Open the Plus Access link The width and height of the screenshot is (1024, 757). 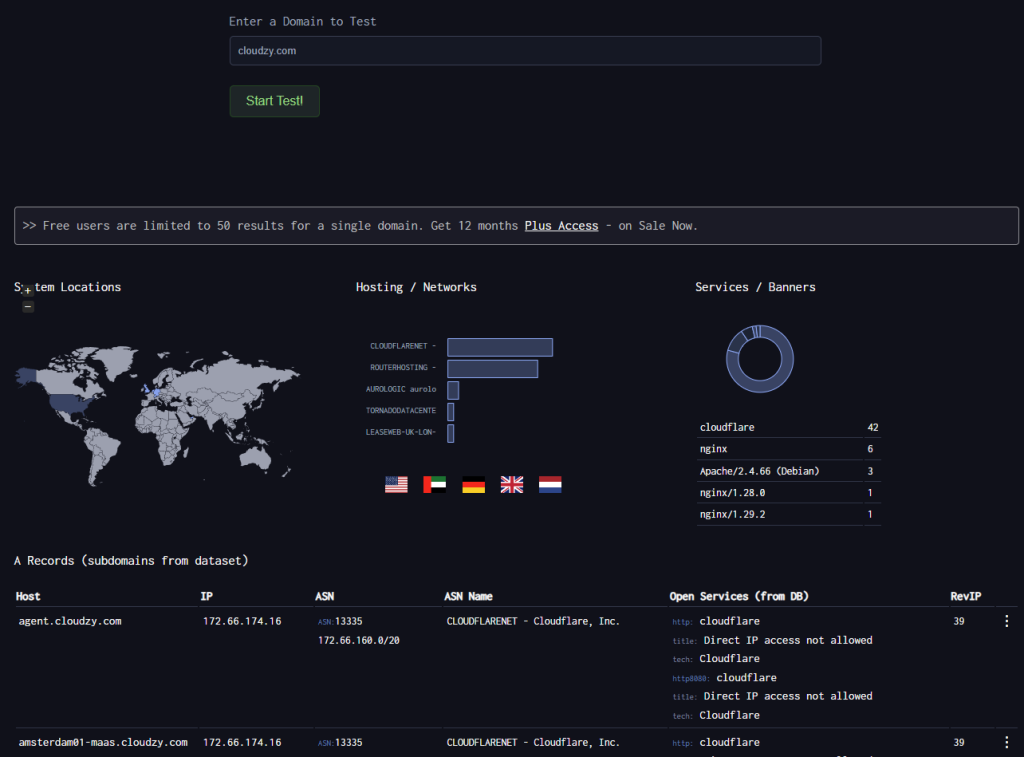tap(561, 226)
